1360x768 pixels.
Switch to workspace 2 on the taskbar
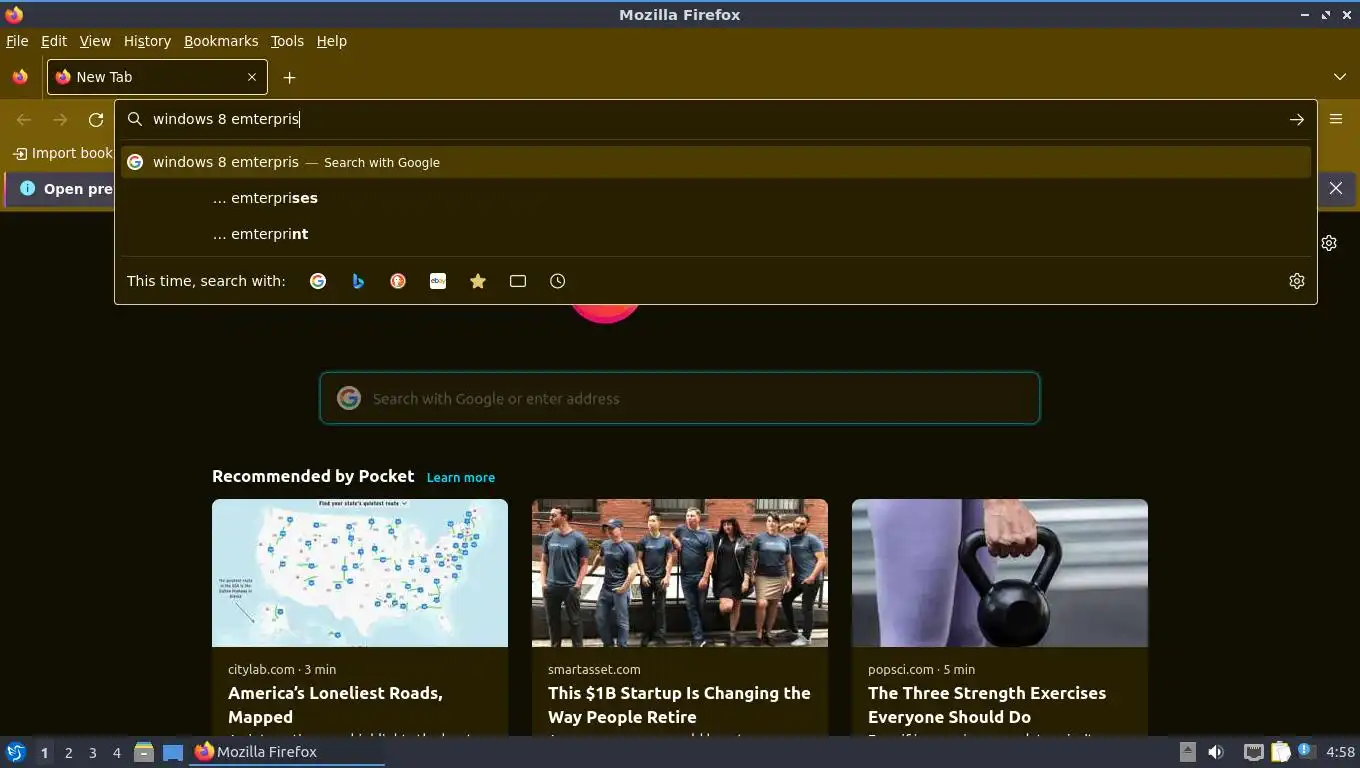68,752
